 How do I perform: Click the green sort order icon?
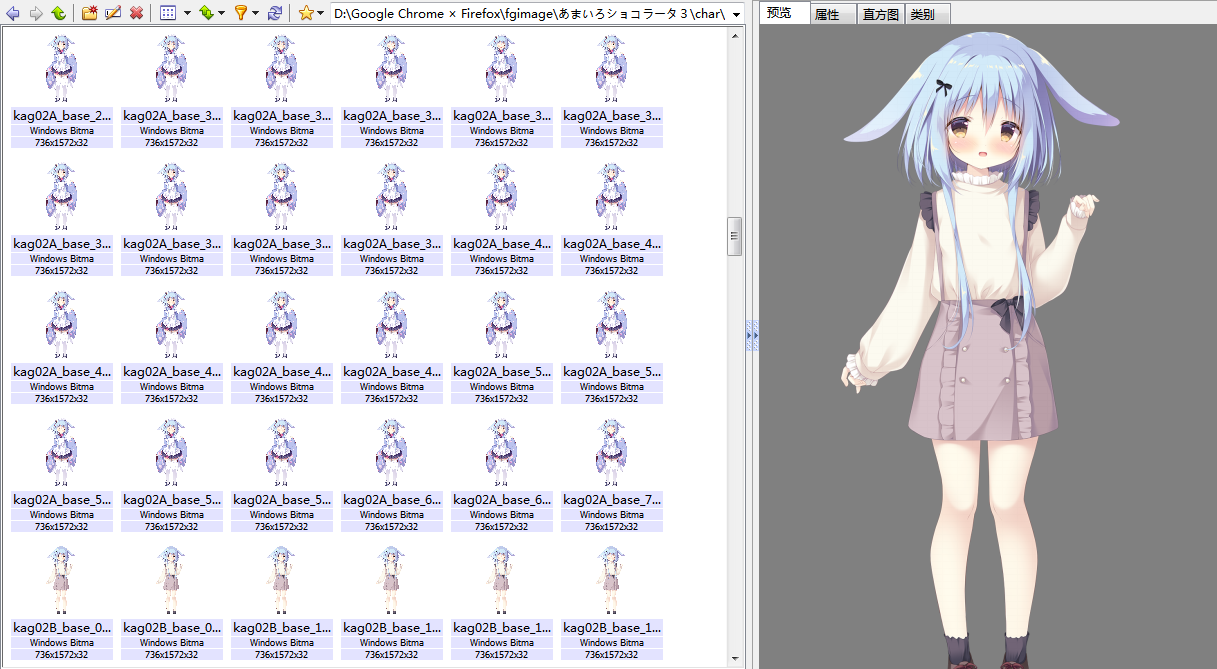(205, 13)
